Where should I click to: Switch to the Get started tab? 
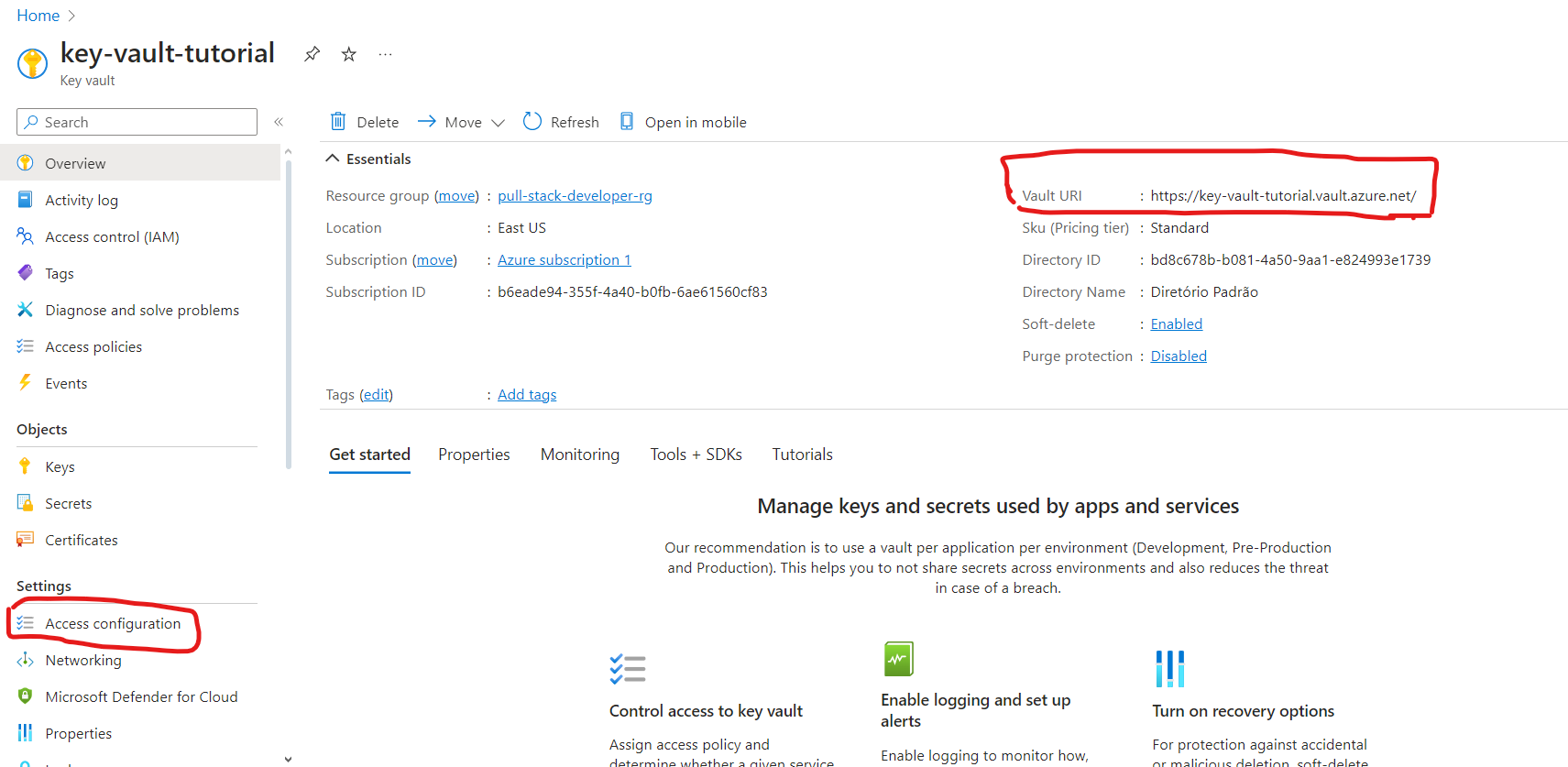[369, 455]
